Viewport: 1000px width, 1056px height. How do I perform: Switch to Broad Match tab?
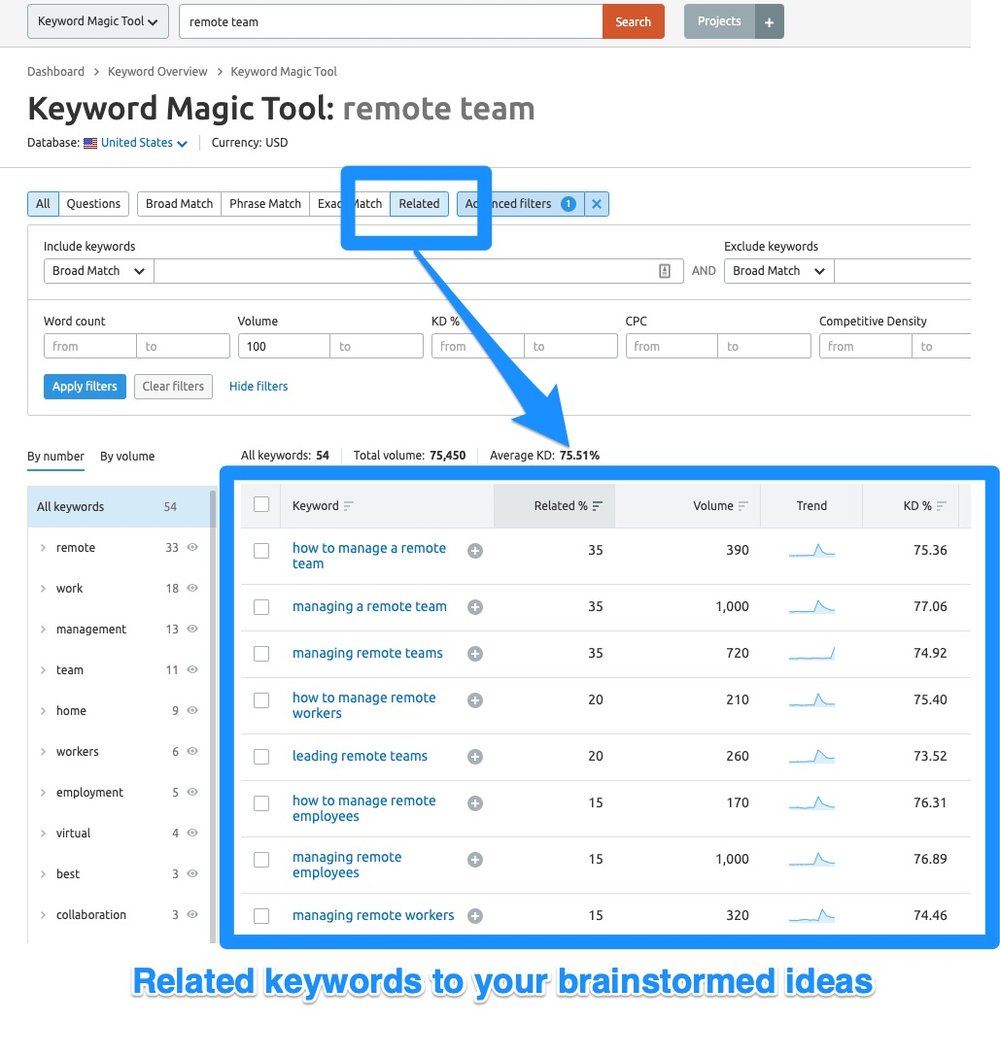coord(179,204)
